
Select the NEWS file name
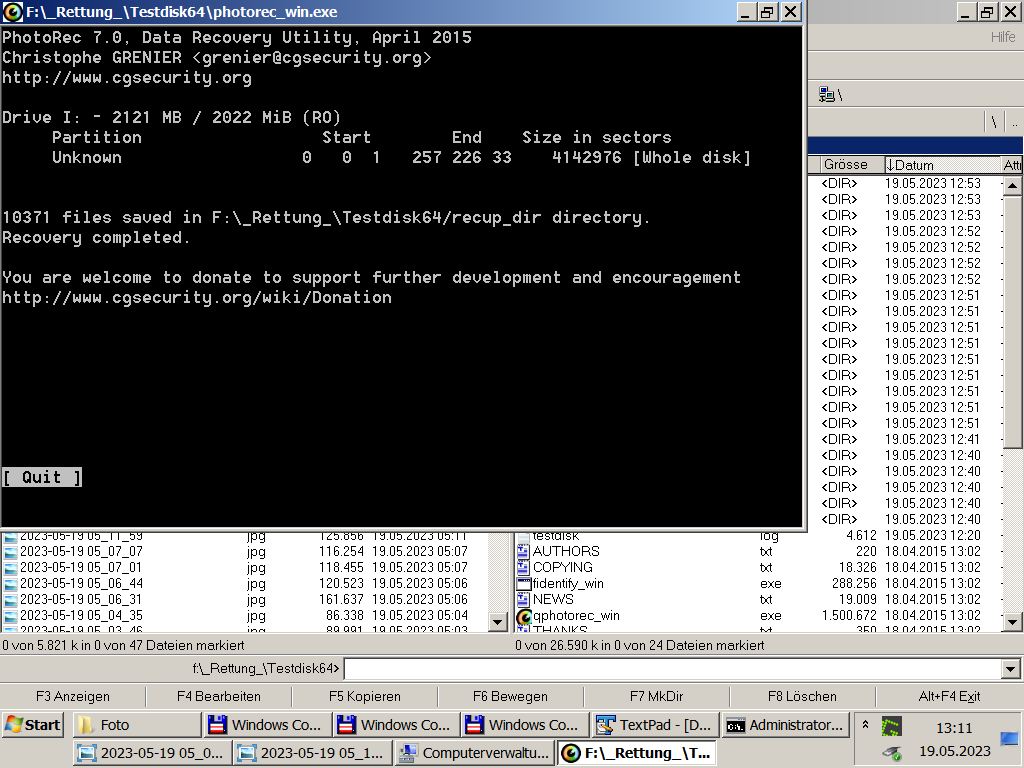(552, 600)
